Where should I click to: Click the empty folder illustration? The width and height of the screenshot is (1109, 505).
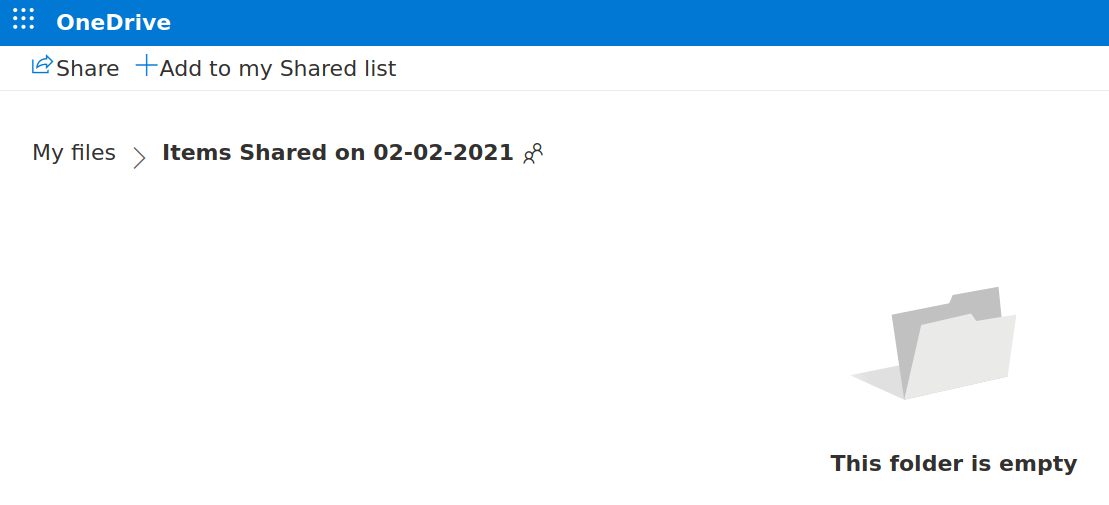pyautogui.click(x=934, y=343)
